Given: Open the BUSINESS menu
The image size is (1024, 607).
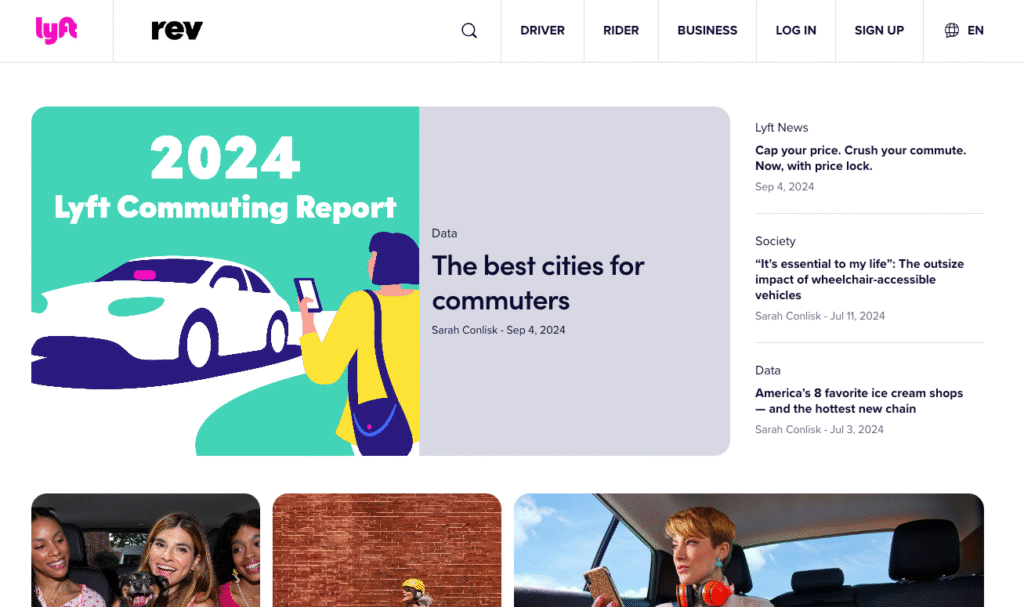Looking at the screenshot, I should (707, 31).
